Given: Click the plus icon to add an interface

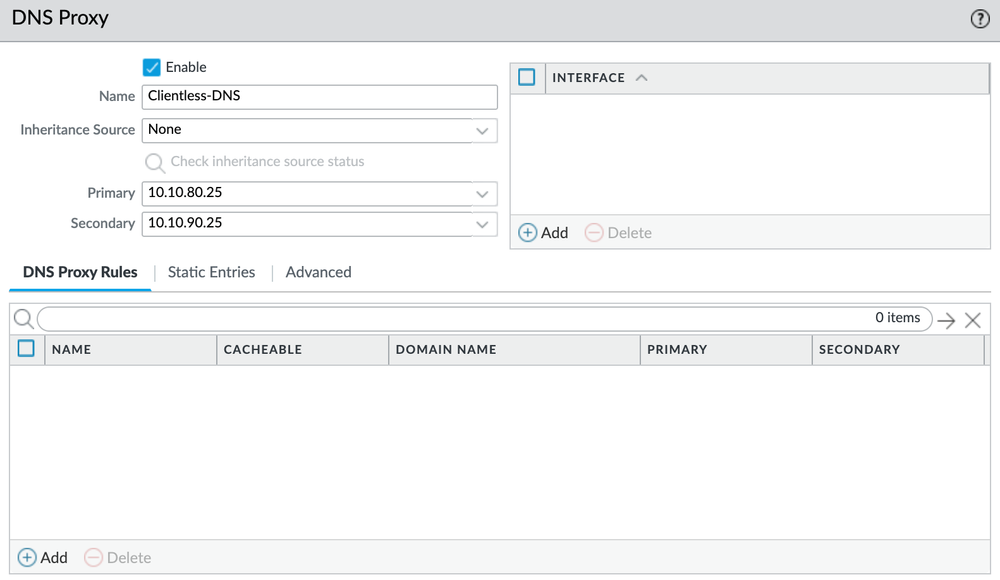Looking at the screenshot, I should 528,232.
